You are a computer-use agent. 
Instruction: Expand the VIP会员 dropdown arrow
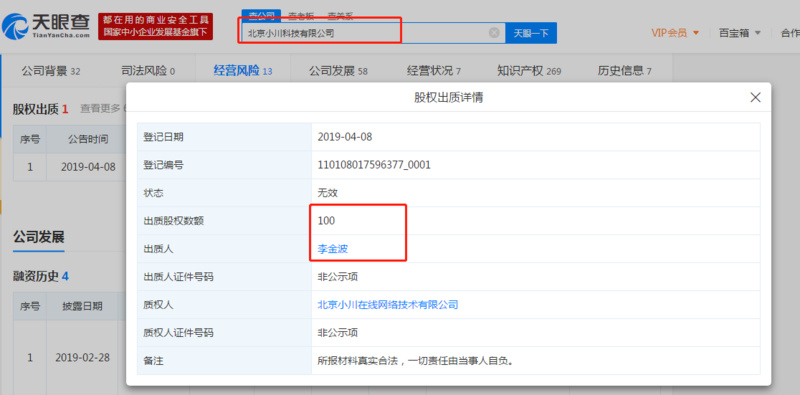coord(695,33)
